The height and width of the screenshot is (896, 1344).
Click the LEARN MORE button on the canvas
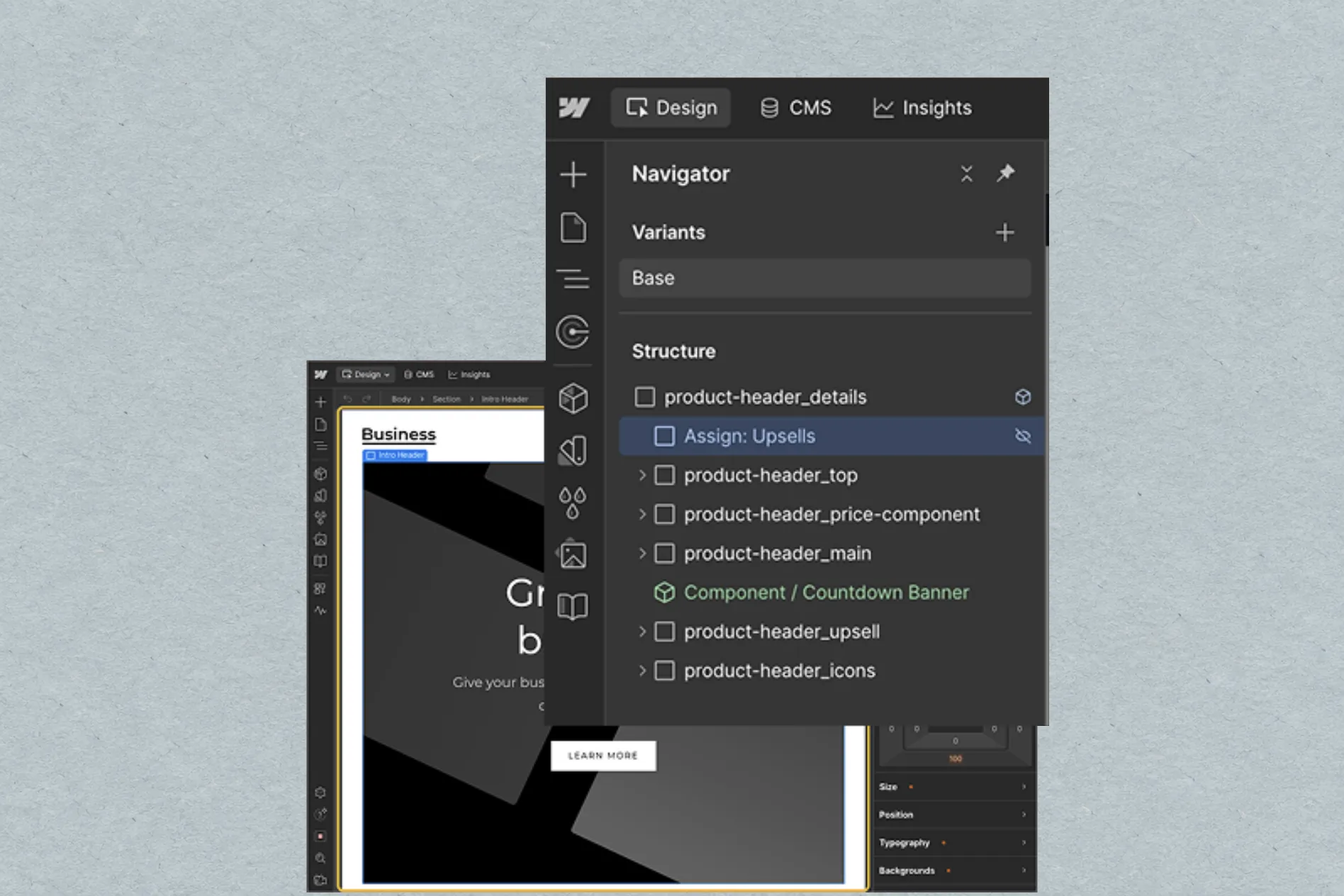(603, 756)
